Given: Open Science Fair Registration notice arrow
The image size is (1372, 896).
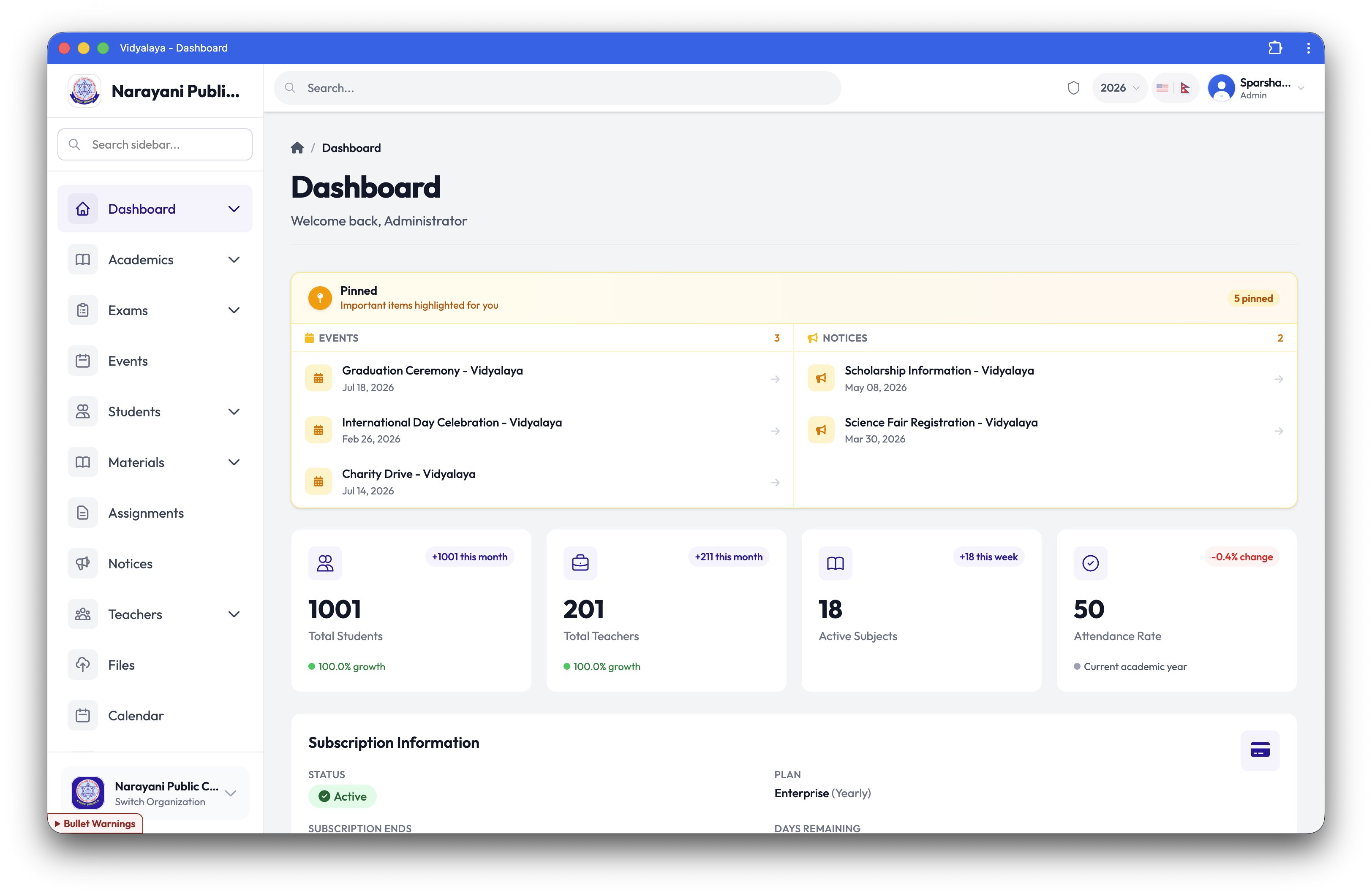Looking at the screenshot, I should tap(1279, 431).
